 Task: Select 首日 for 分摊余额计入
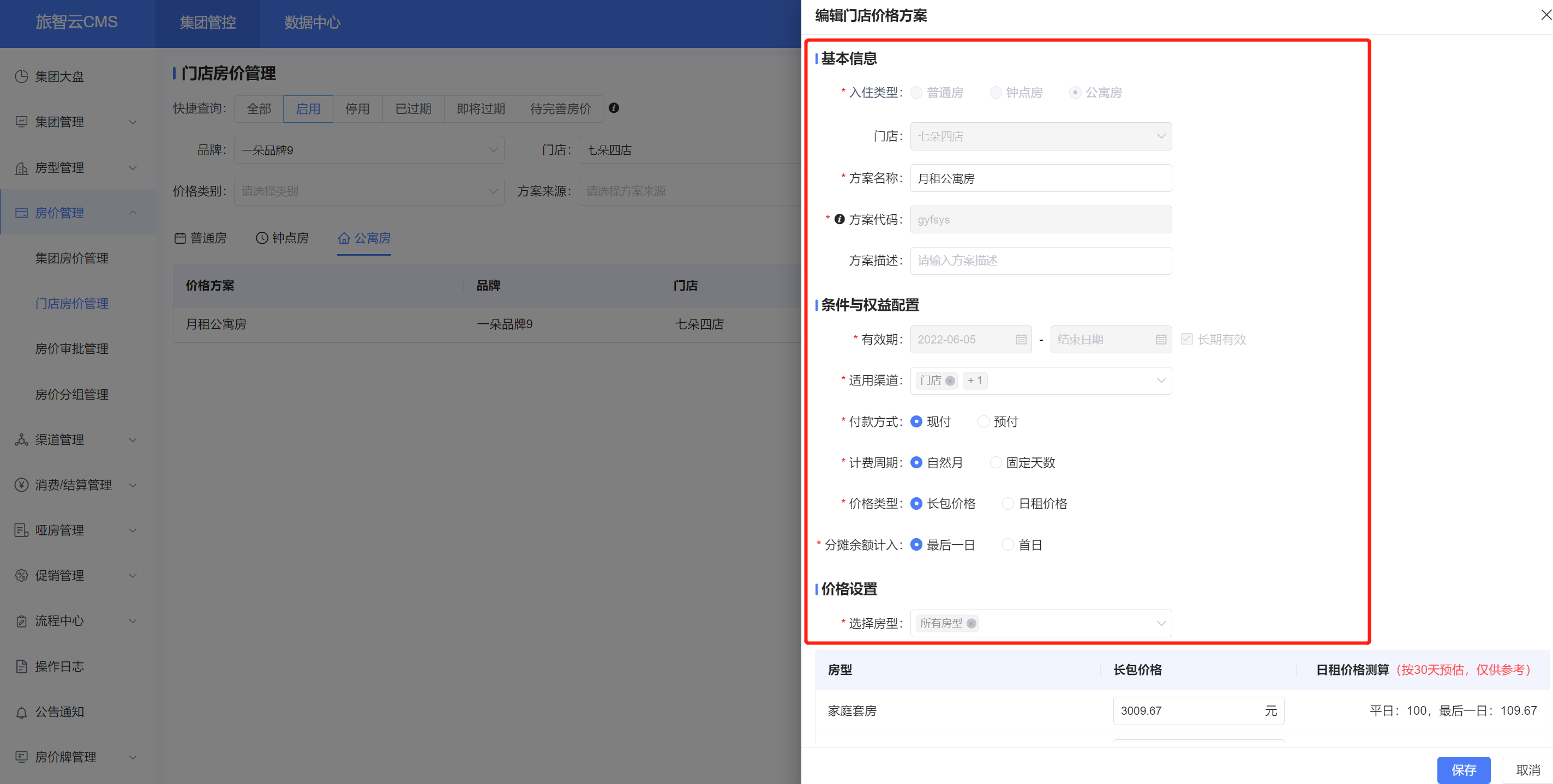1008,545
